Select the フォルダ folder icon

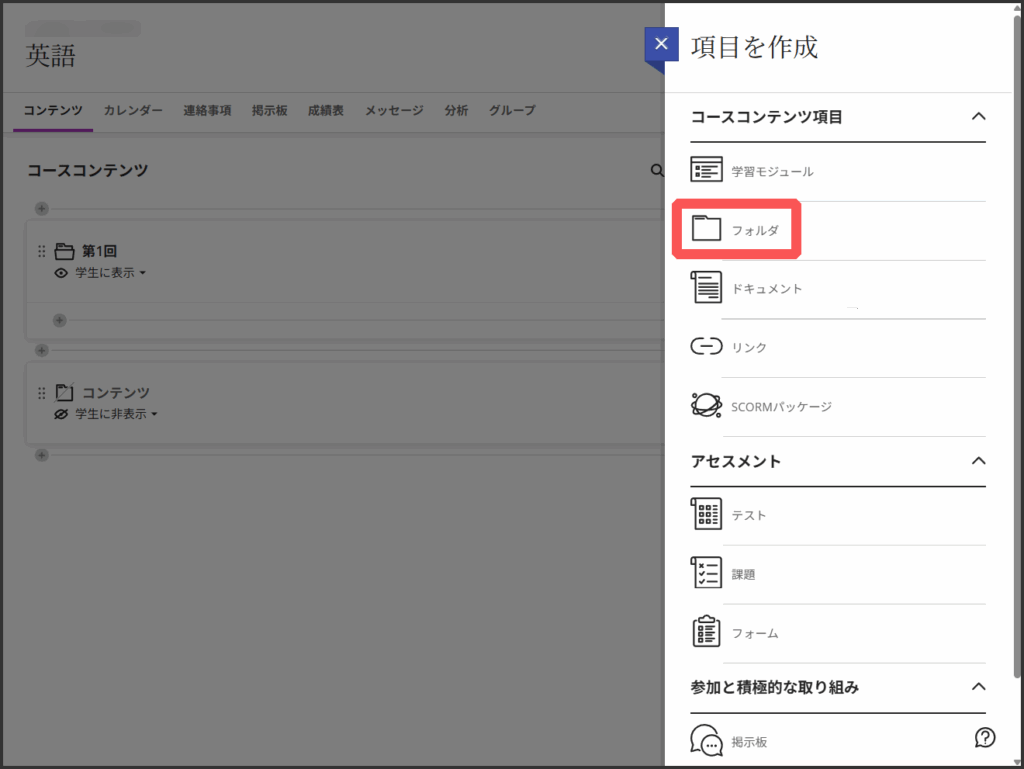click(x=706, y=230)
